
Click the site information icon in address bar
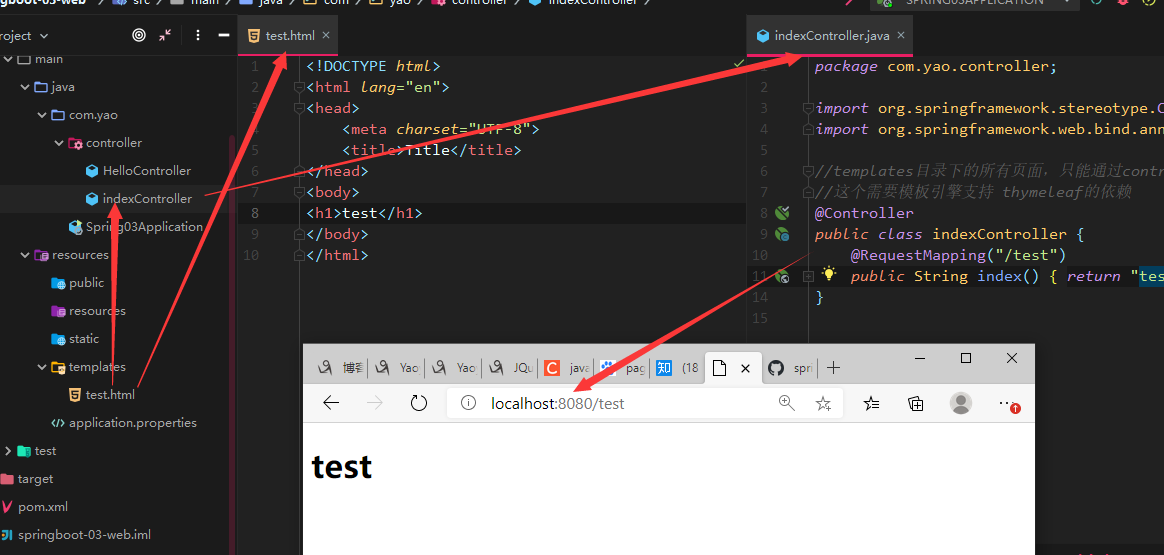(x=468, y=403)
